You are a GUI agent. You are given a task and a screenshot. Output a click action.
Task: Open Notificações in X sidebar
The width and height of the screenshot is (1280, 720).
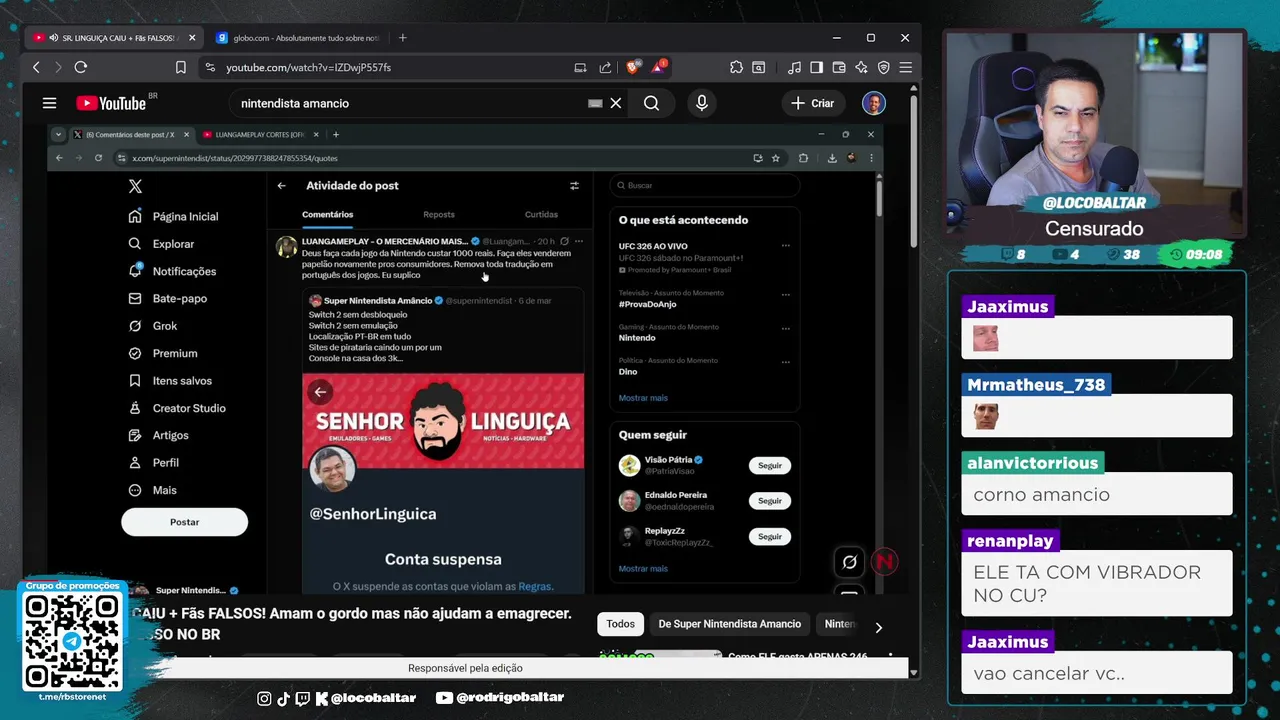[x=171, y=271]
